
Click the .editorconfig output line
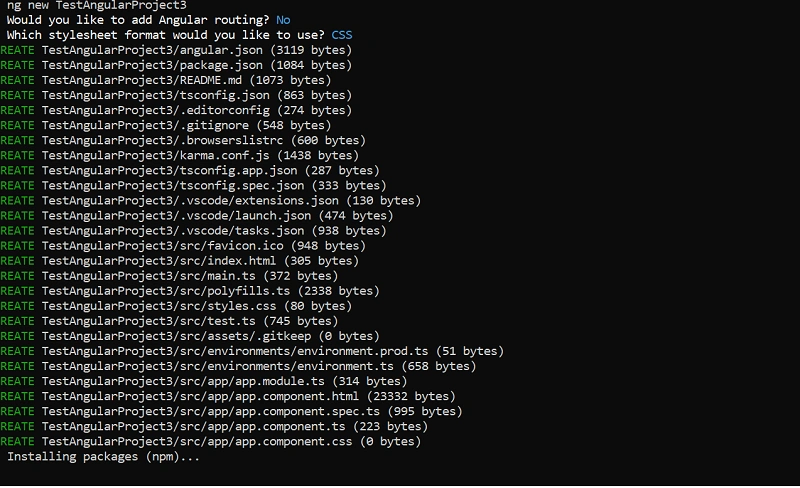click(176, 111)
